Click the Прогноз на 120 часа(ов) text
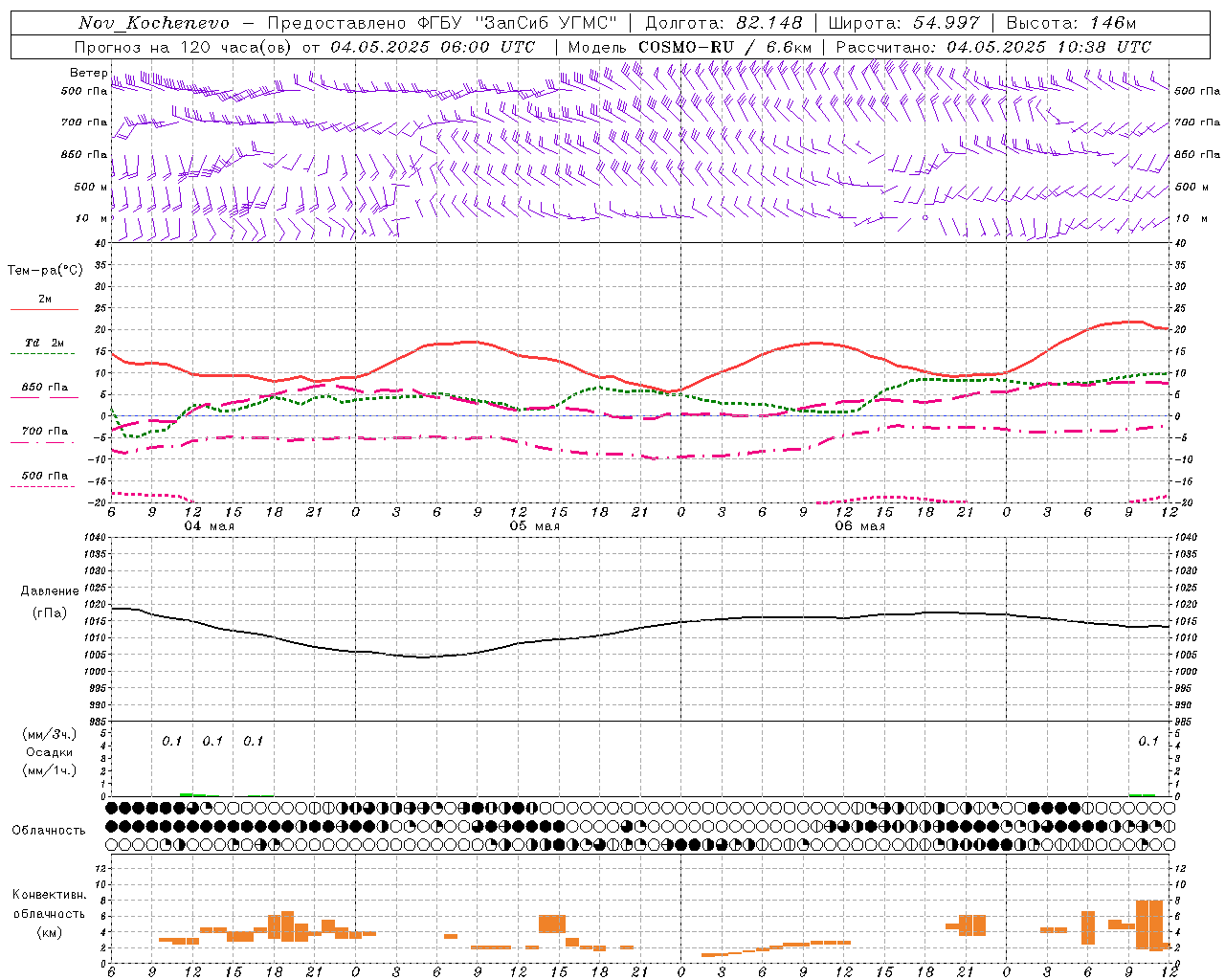Screen dimensions: 1225x980 (x=185, y=47)
